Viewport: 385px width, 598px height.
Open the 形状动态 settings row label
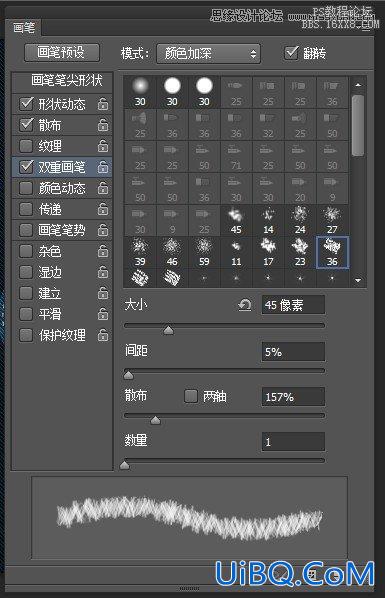point(62,104)
